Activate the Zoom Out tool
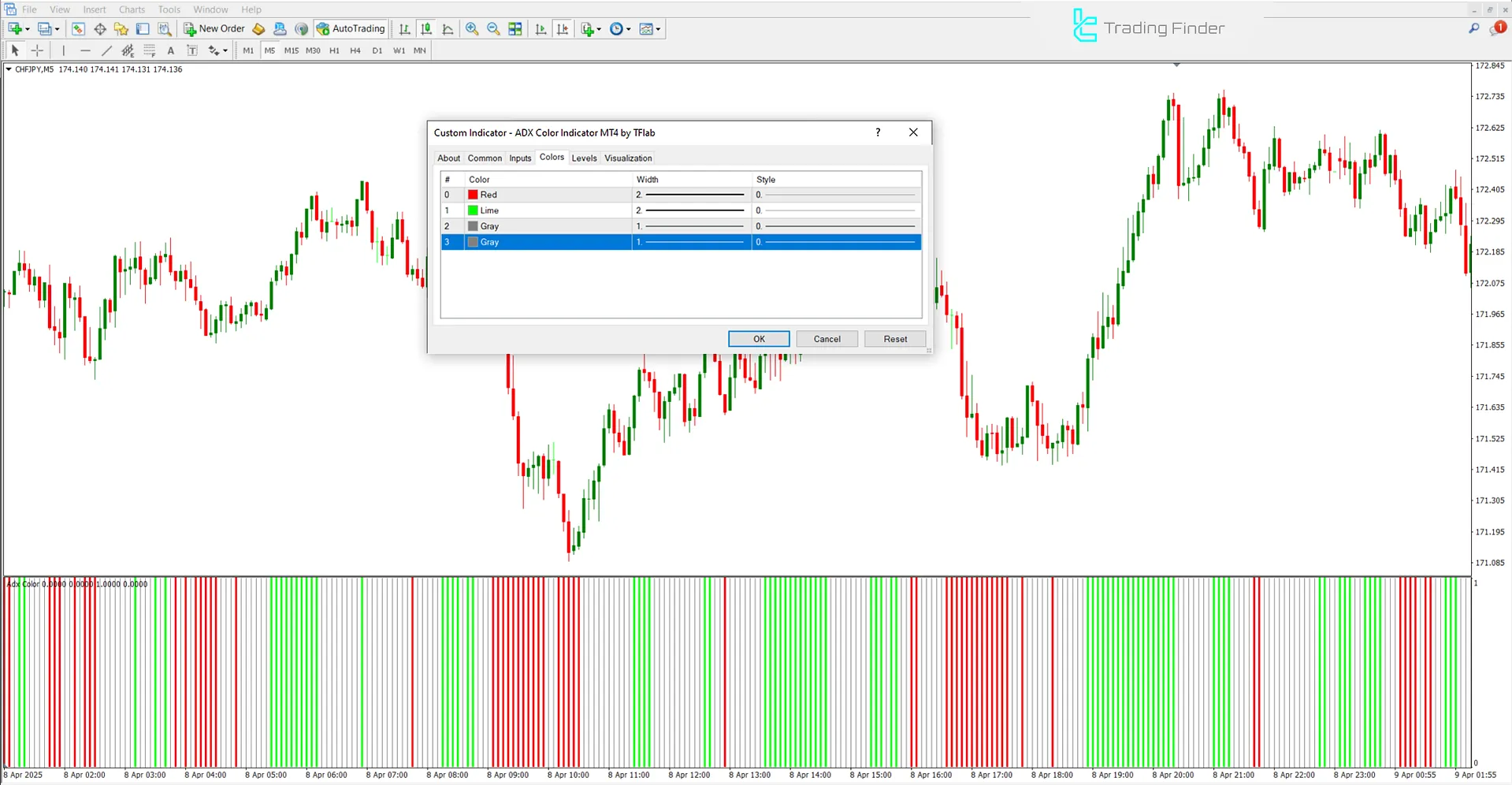This screenshot has height=785, width=1512. tap(493, 29)
